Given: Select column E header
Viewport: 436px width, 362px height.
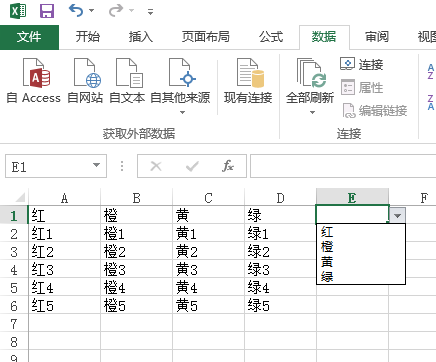Looking at the screenshot, I should click(352, 198).
